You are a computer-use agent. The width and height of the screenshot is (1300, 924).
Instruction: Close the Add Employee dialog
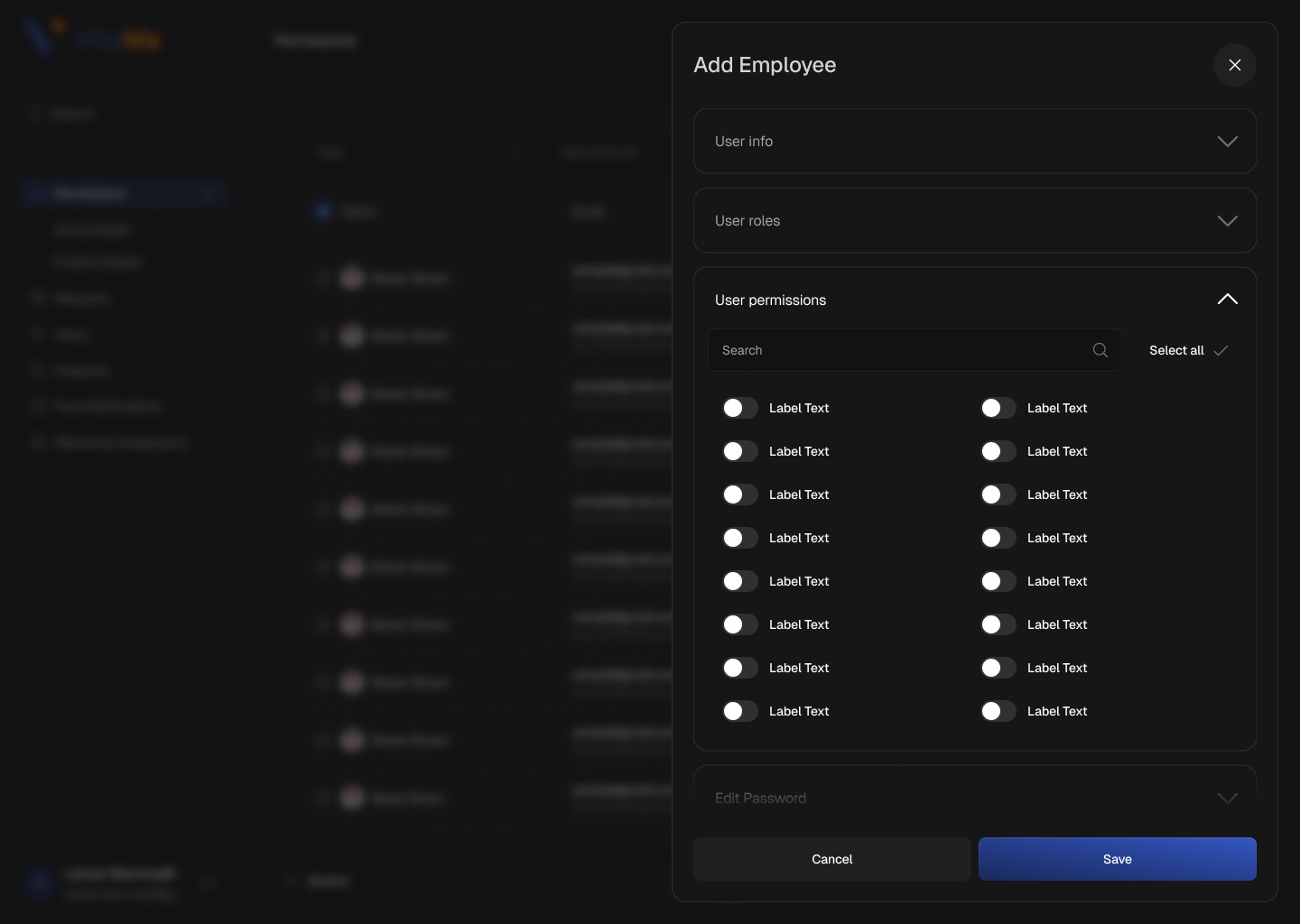pyautogui.click(x=1235, y=65)
